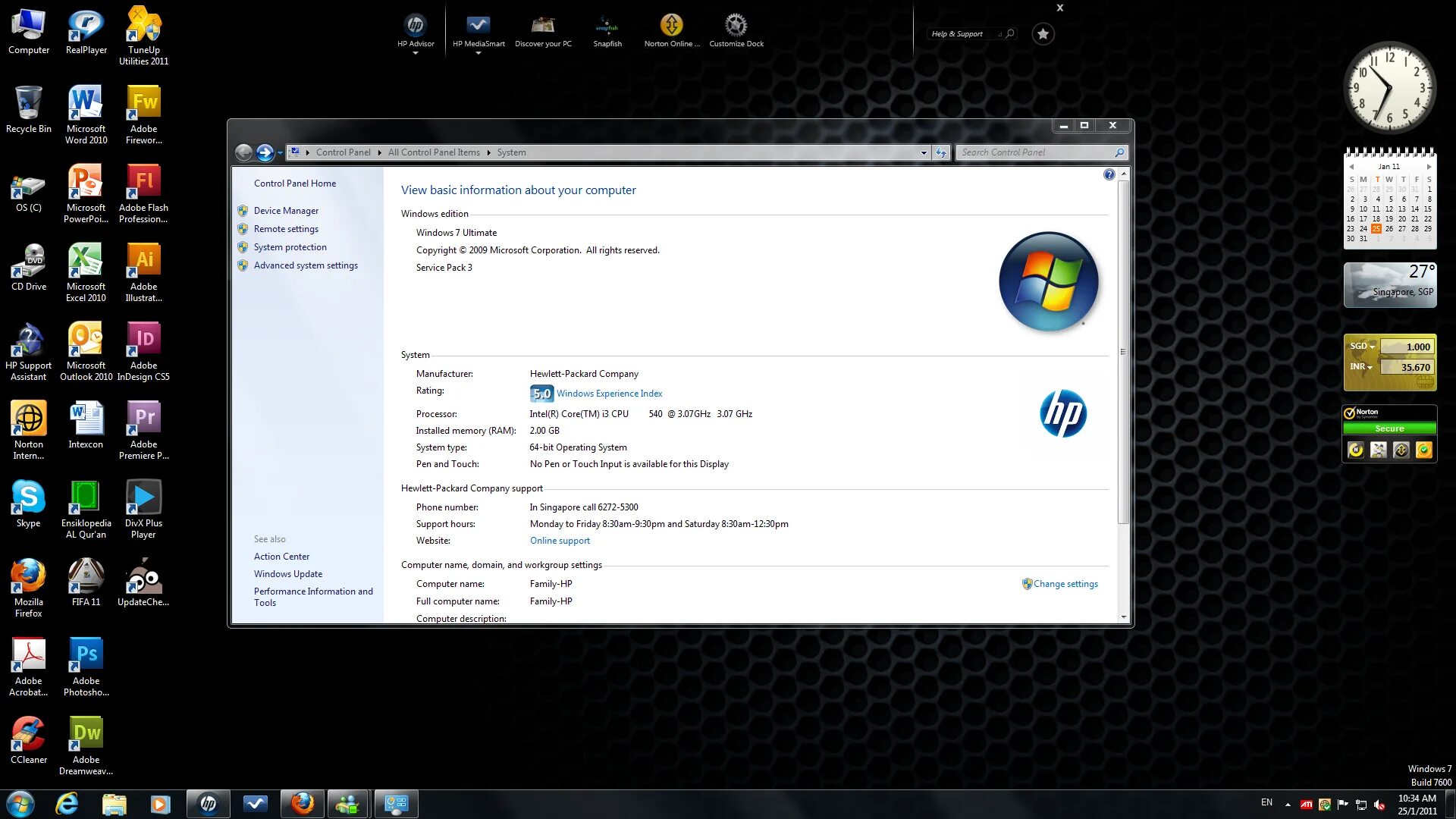Click the Forward navigation button

[264, 152]
